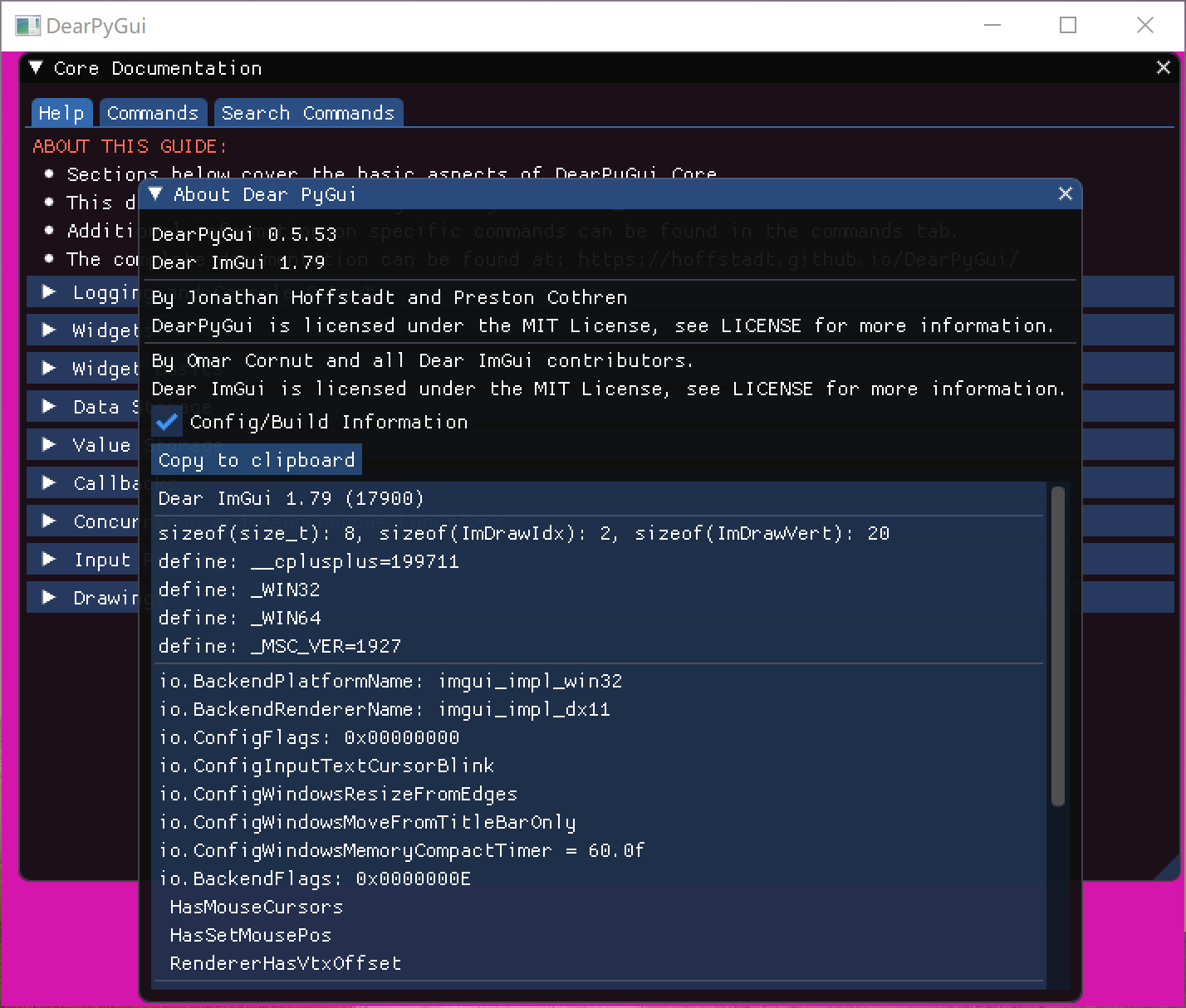Click the 'Dear ImGui 1.79 (17900)' line
The height and width of the screenshot is (1008, 1186).
292,498
